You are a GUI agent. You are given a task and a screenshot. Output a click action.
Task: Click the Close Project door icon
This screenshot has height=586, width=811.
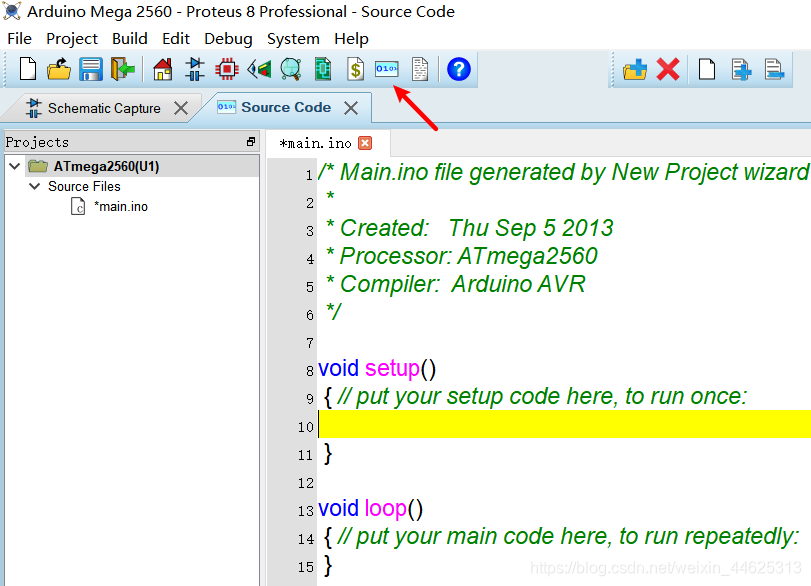pos(123,69)
